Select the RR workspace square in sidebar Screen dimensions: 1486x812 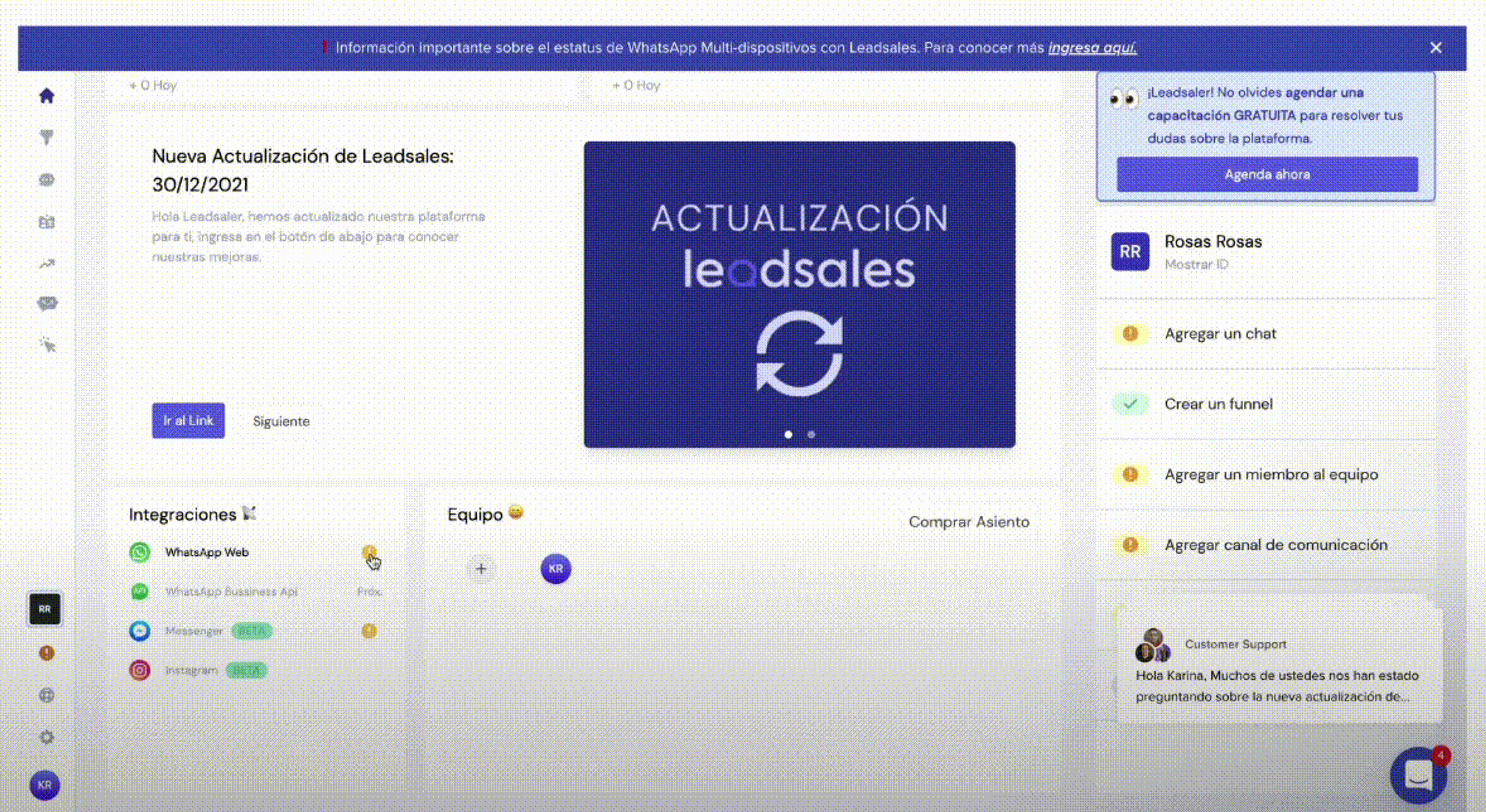pyautogui.click(x=45, y=609)
